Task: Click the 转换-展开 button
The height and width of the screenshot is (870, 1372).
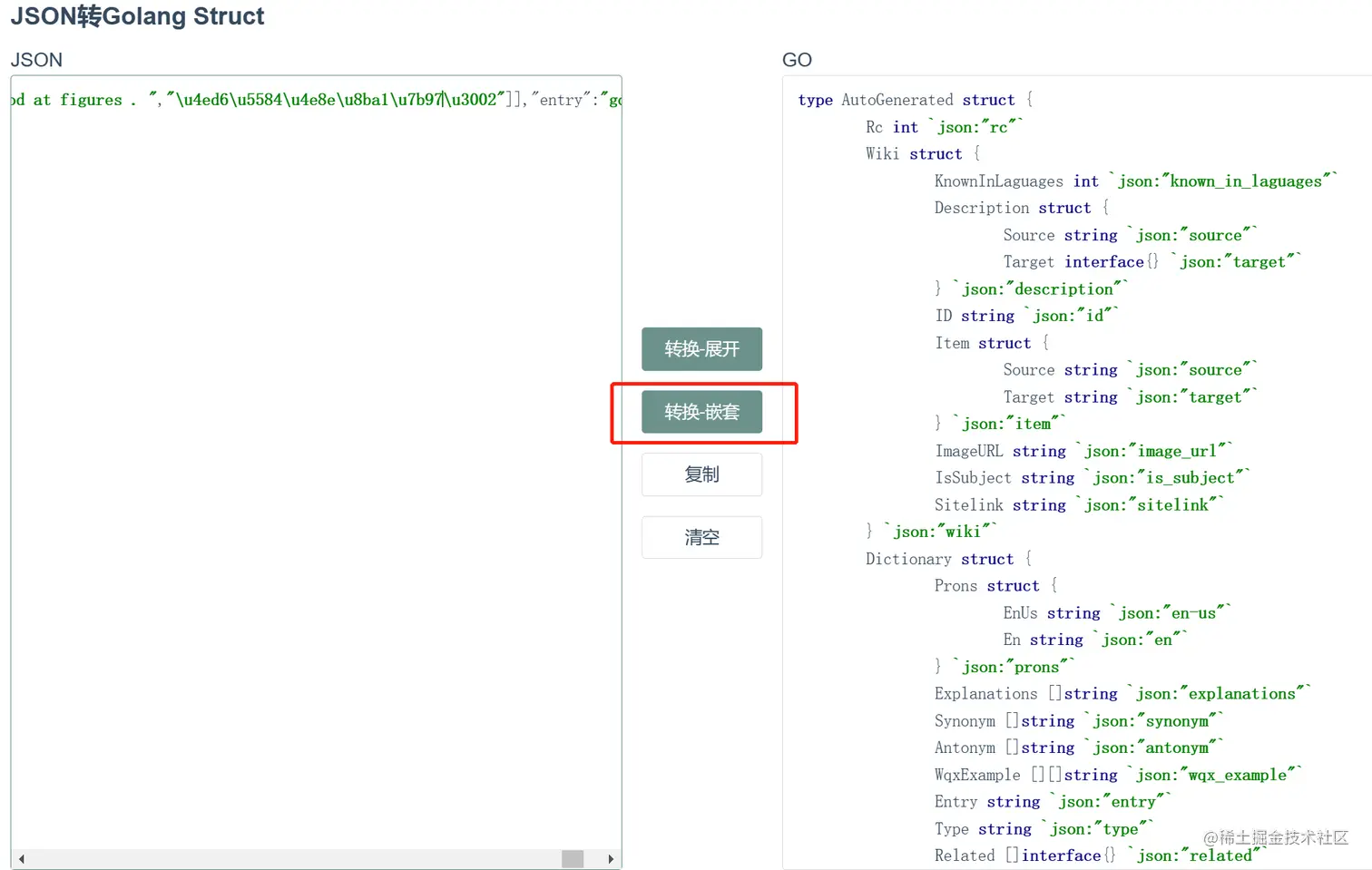Action: pos(701,349)
